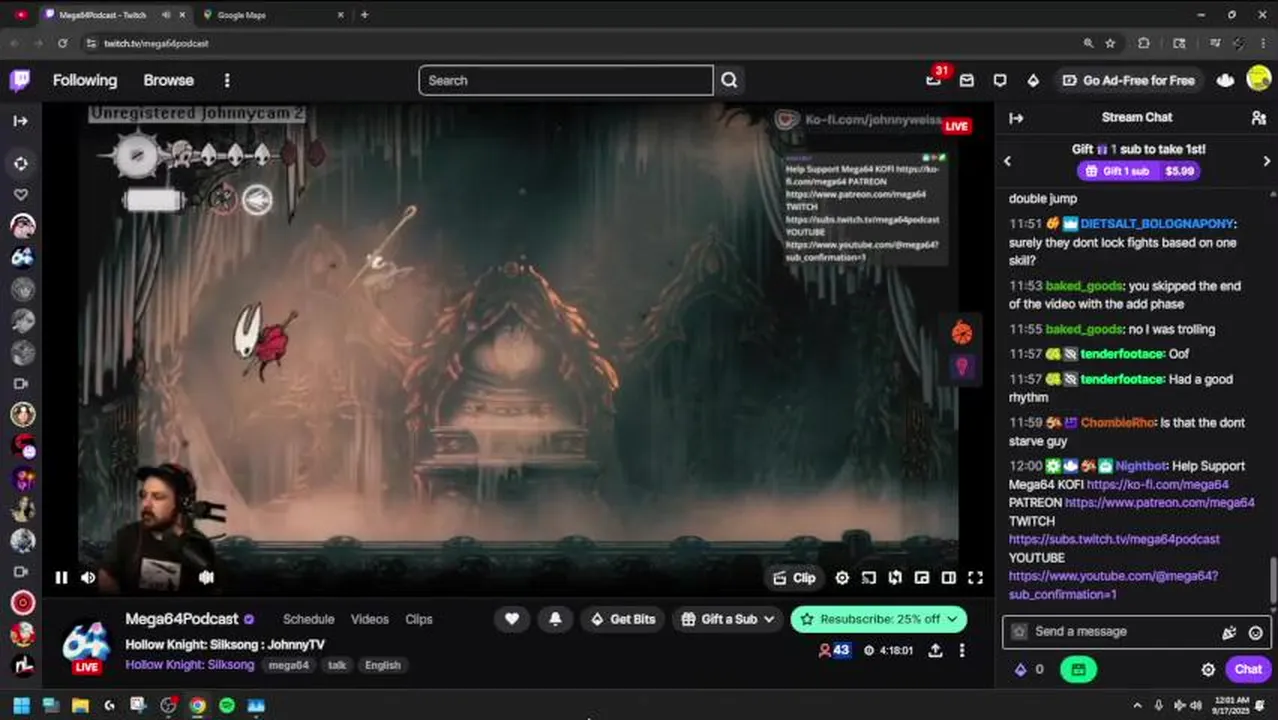Click Go Ad-Free for Free

[x=1128, y=80]
